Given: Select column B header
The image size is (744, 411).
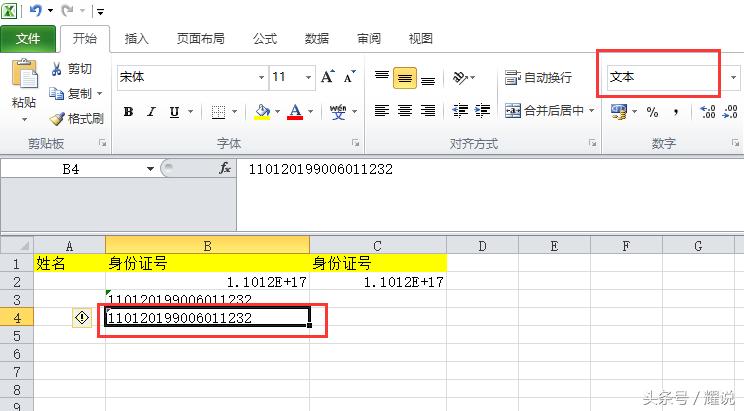Looking at the screenshot, I should pyautogui.click(x=207, y=246).
